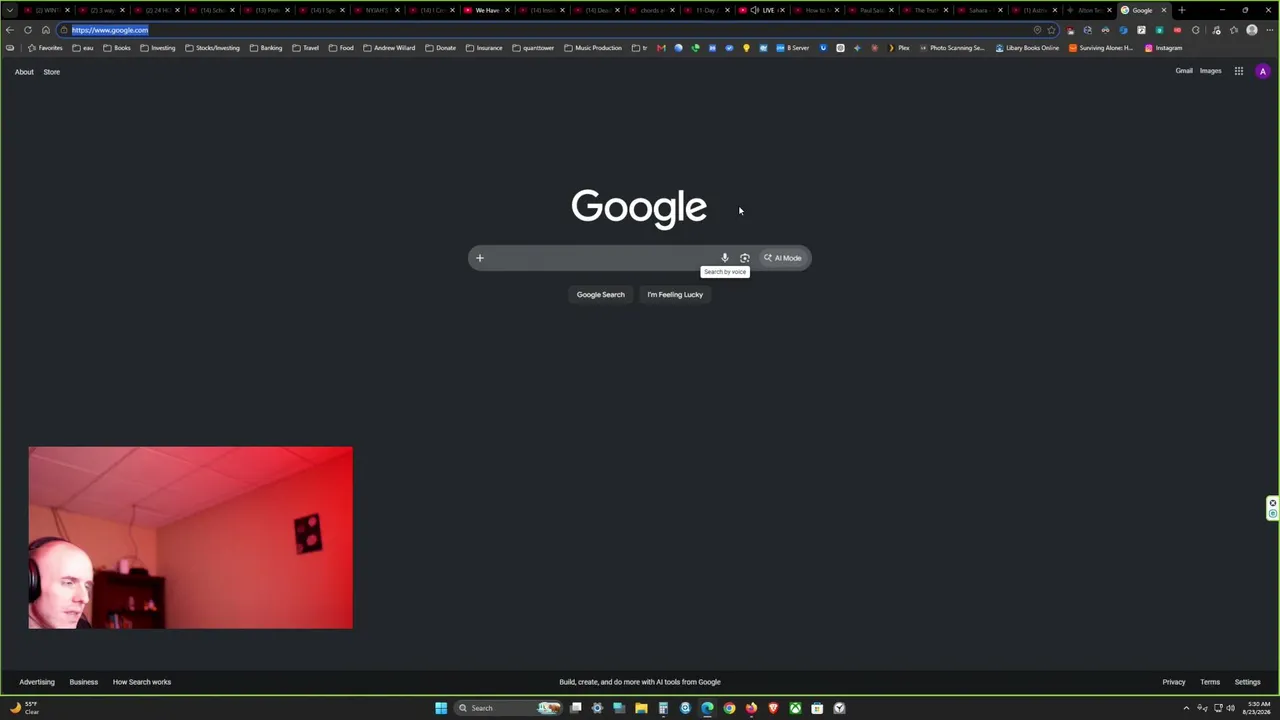The width and height of the screenshot is (1280, 720).
Task: Open Search by image camera icon
Action: pos(745,258)
